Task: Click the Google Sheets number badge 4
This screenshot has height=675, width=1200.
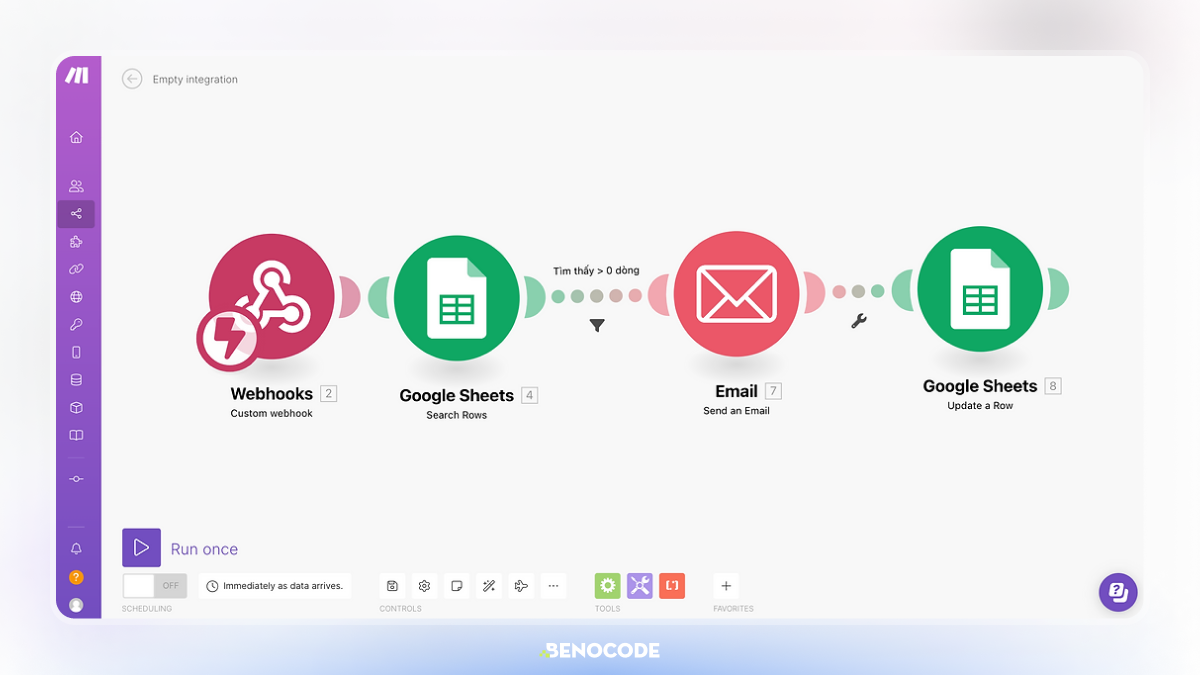Action: [530, 395]
